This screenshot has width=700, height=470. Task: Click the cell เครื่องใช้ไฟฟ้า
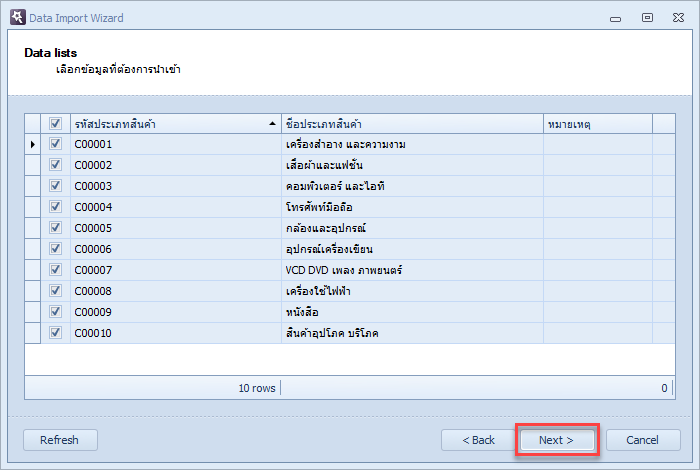[412, 291]
